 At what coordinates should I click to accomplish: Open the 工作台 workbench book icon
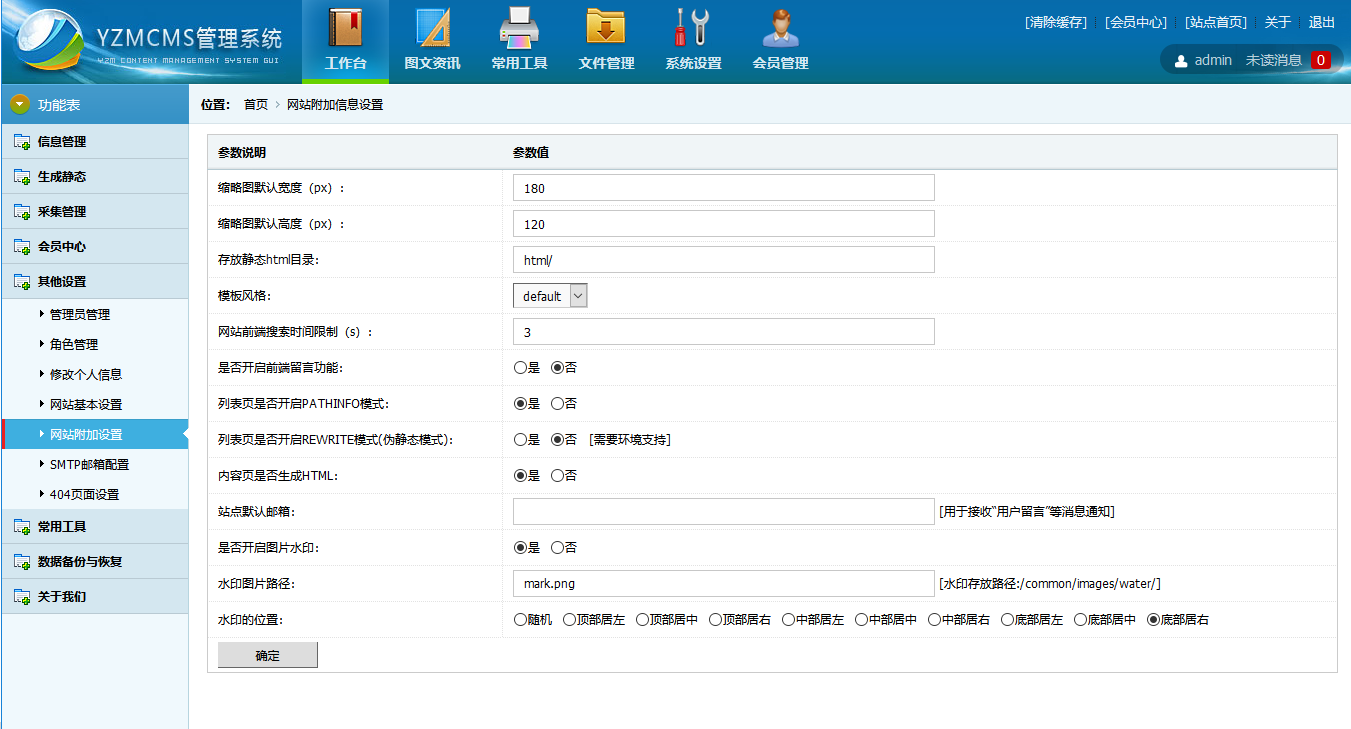click(345, 28)
